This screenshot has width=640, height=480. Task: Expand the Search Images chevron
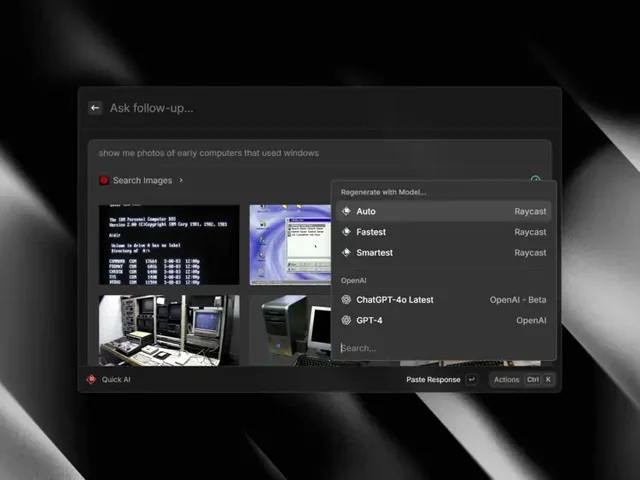tap(181, 180)
